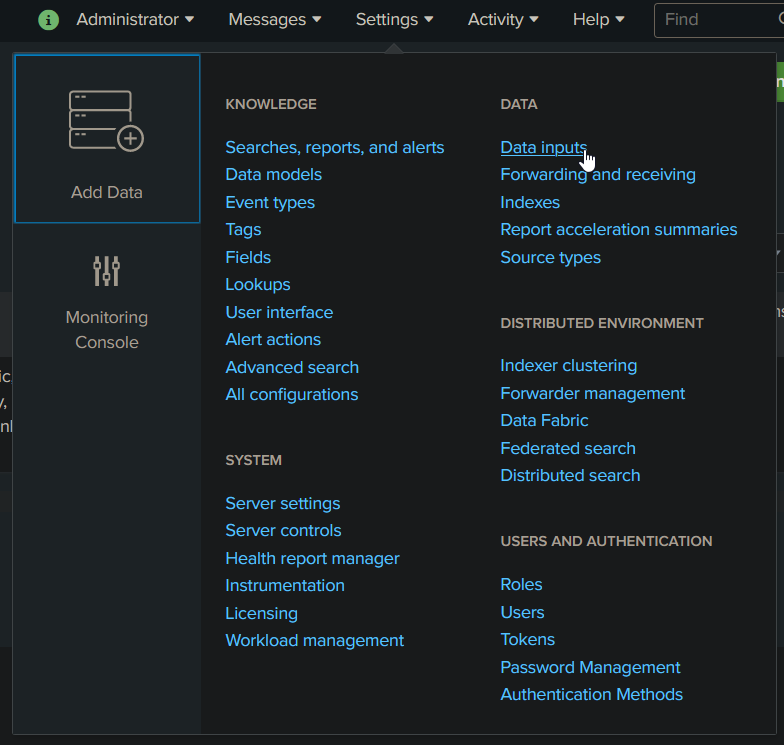Viewport: 784px width, 745px height.
Task: Open Indexer clustering
Action: coord(568,366)
